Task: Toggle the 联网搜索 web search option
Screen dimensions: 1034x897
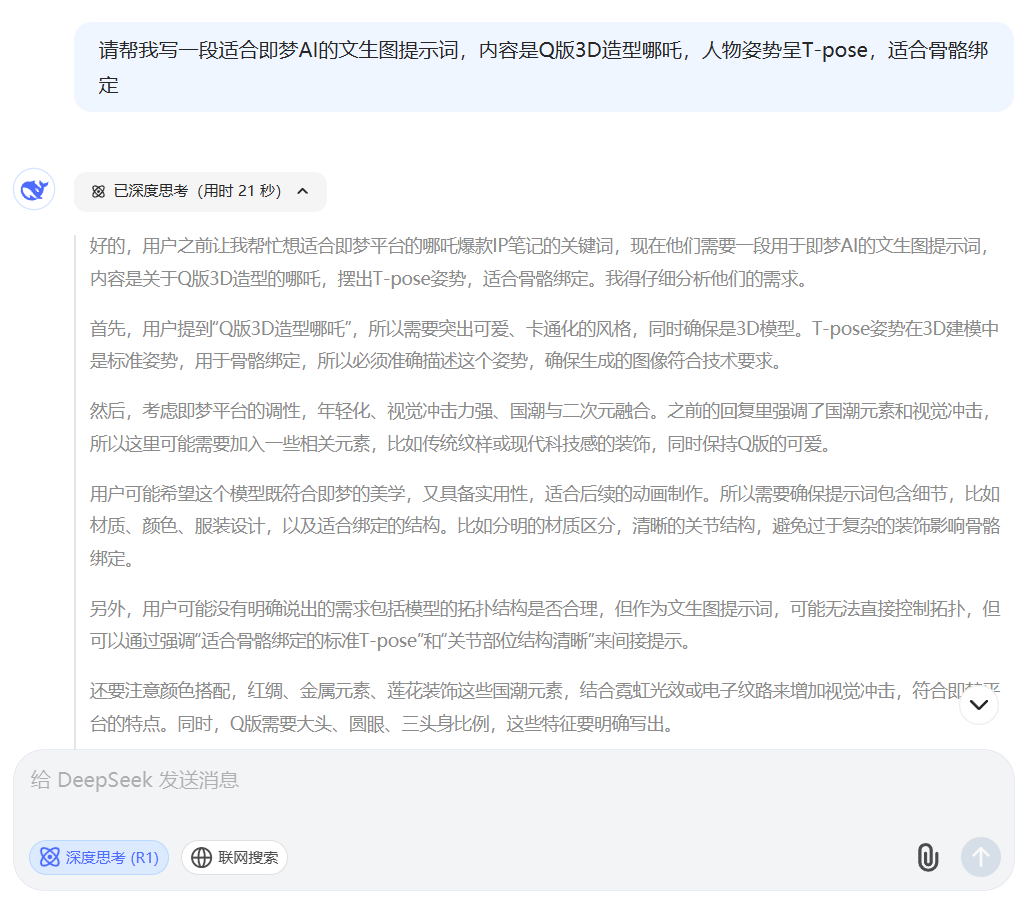Action: pos(234,857)
